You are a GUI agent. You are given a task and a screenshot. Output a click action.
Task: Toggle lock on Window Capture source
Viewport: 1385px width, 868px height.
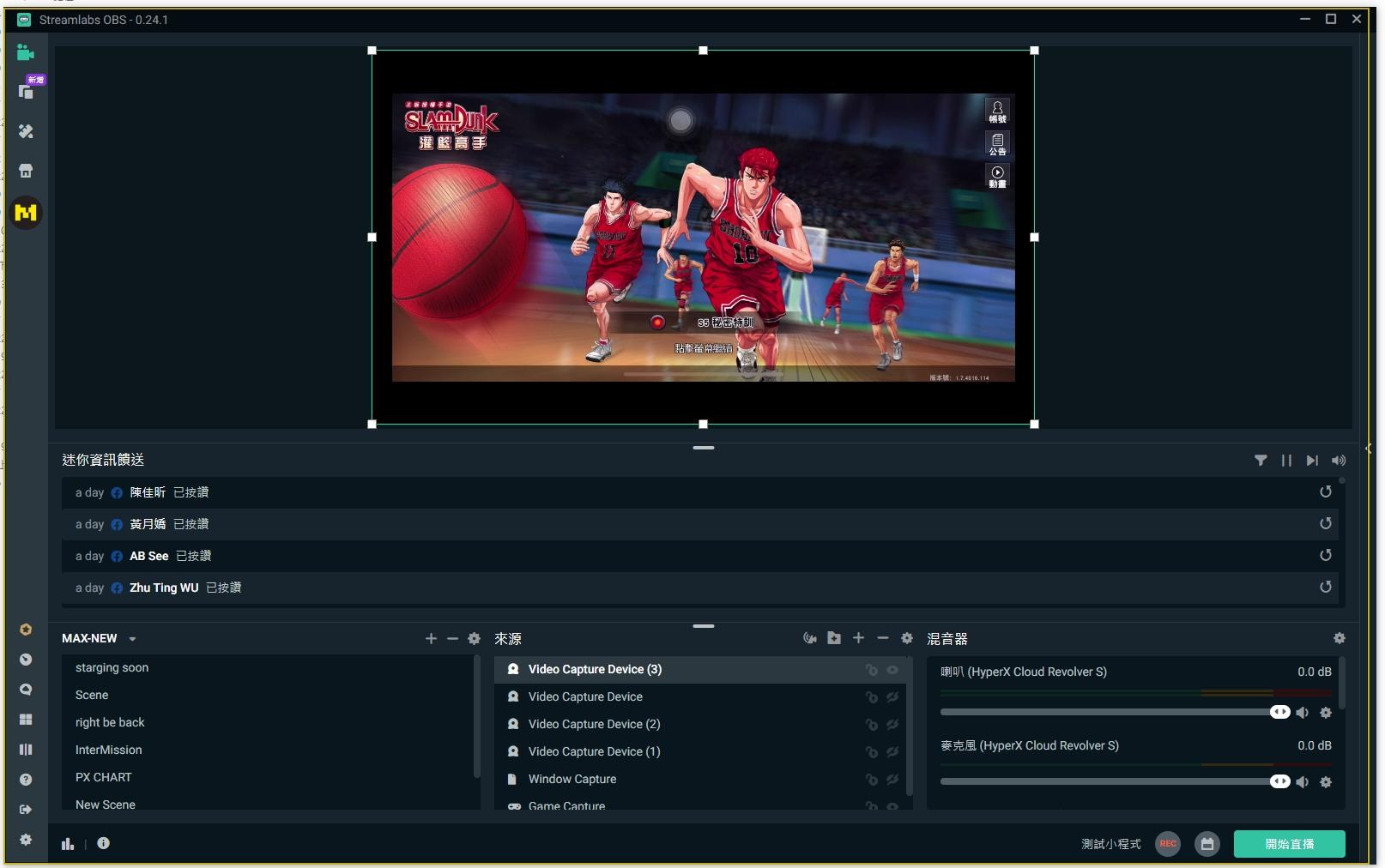(871, 780)
